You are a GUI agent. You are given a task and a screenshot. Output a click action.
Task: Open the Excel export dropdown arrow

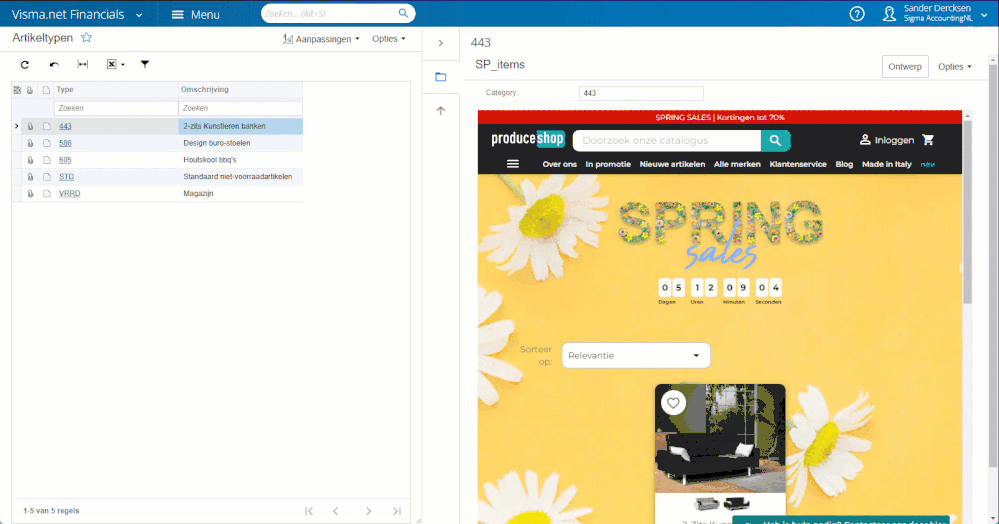(x=123, y=65)
